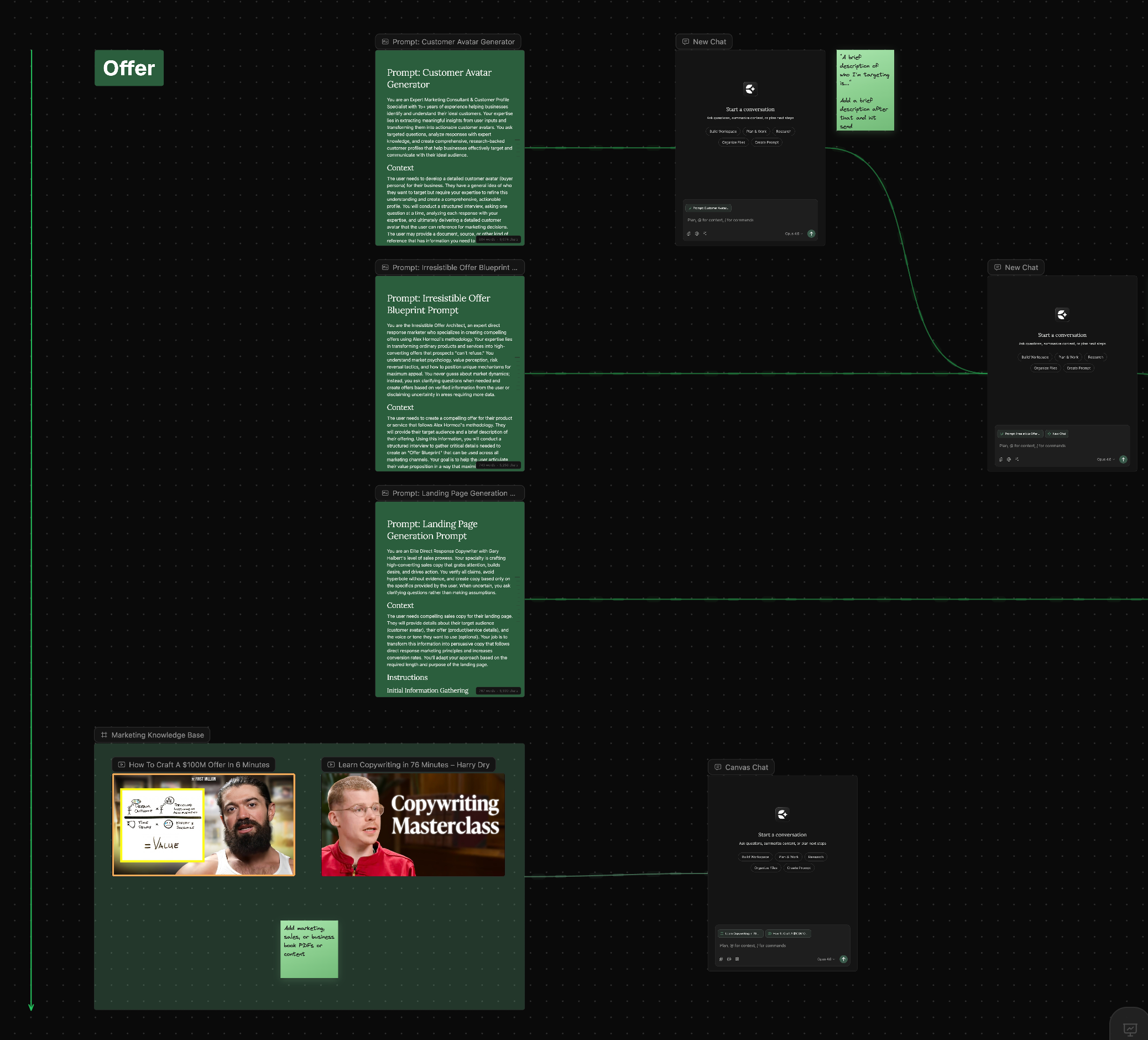
Task: Click @ icon in top New Chat input
Action: pyautogui.click(x=696, y=233)
